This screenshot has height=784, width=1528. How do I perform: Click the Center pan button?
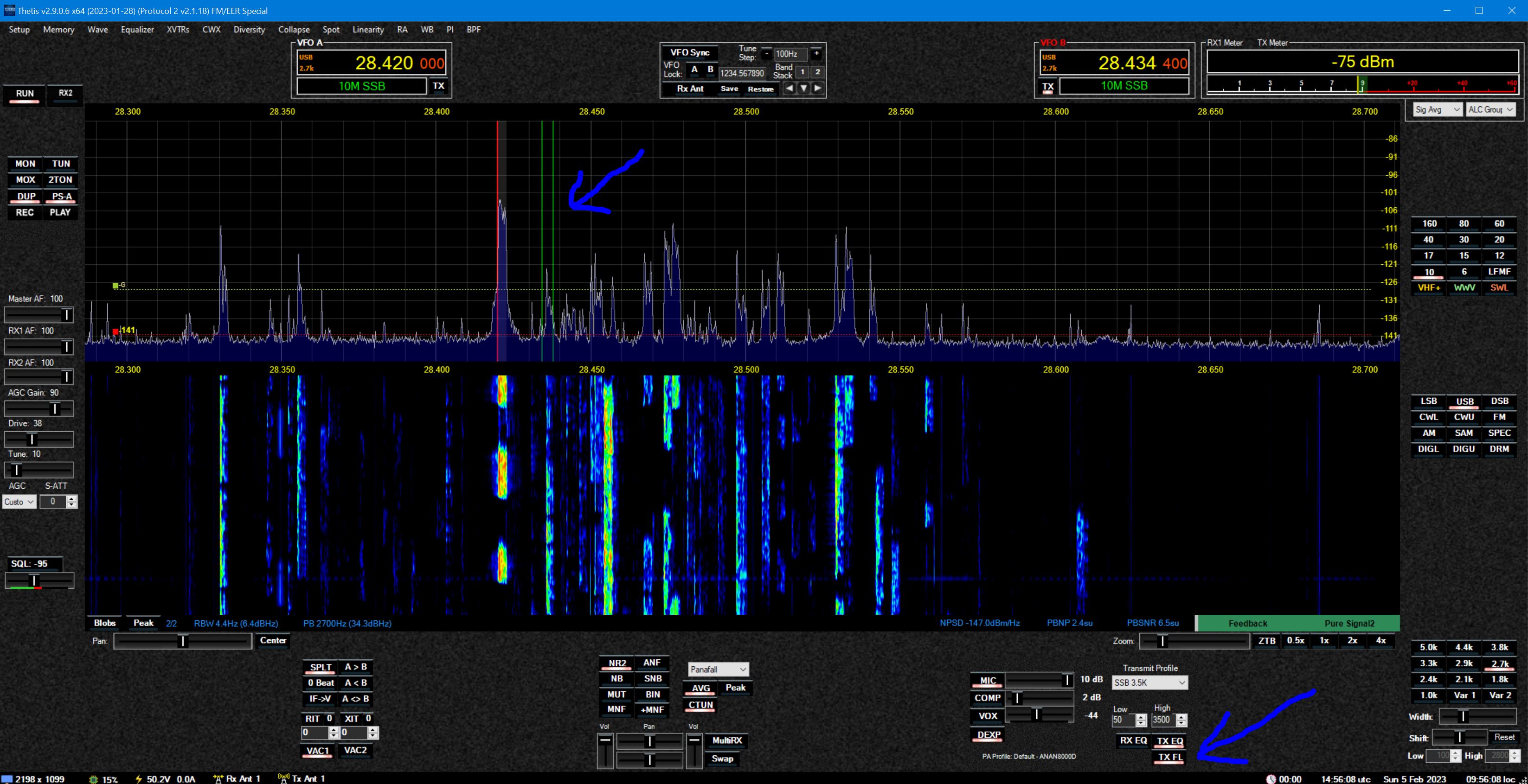(x=273, y=640)
